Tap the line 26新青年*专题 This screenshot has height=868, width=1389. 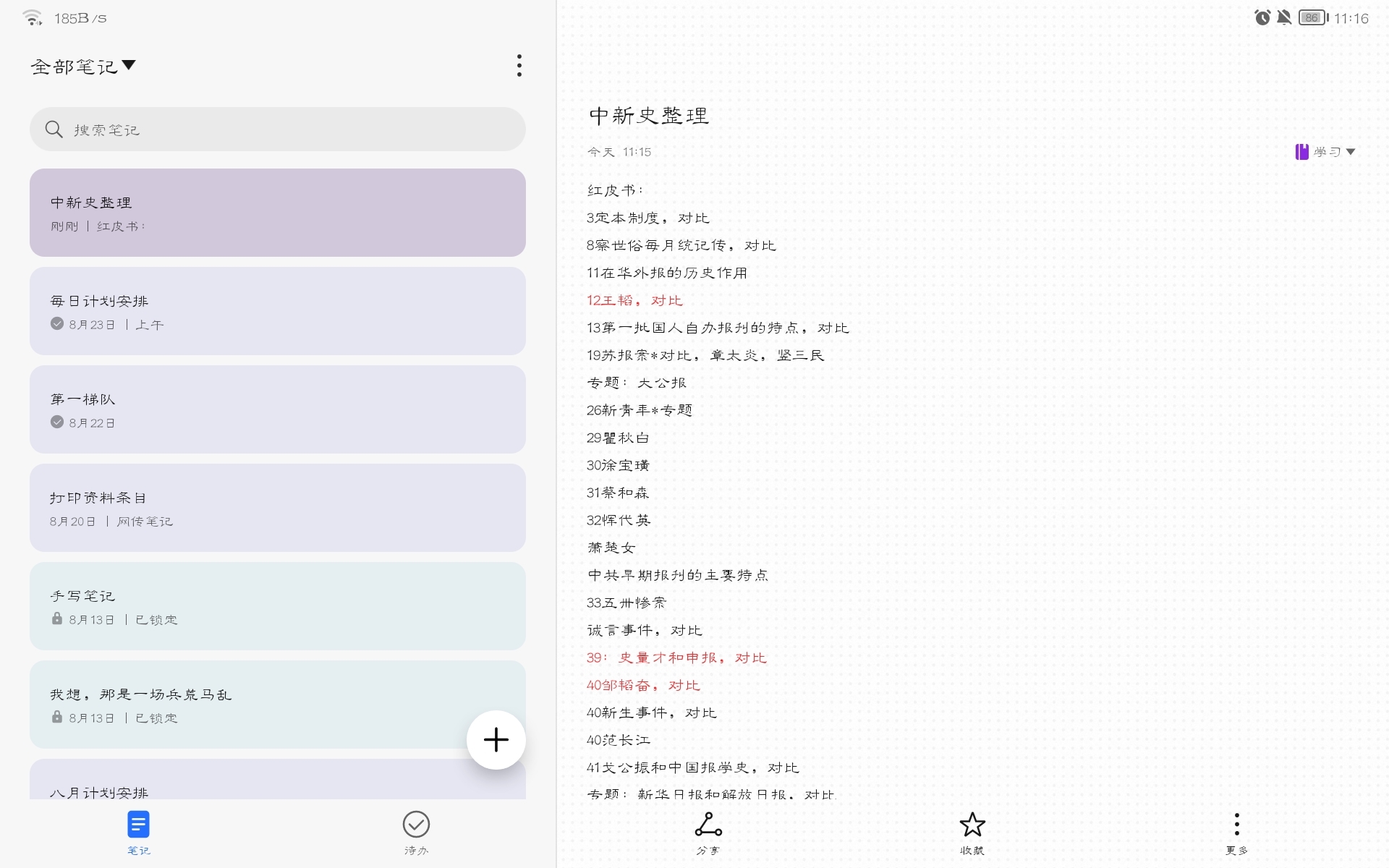point(640,410)
